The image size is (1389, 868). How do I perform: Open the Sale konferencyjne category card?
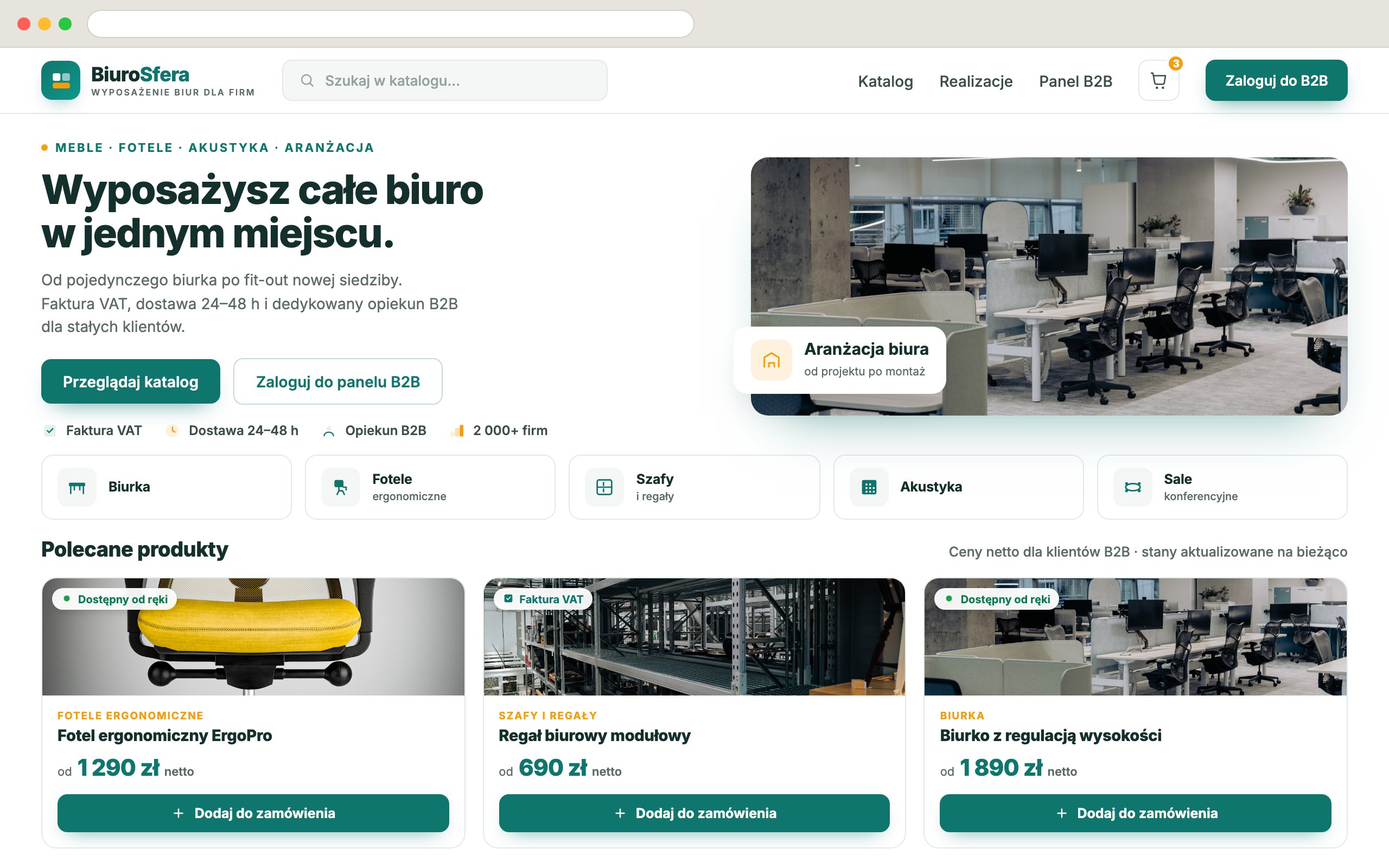(1222, 487)
